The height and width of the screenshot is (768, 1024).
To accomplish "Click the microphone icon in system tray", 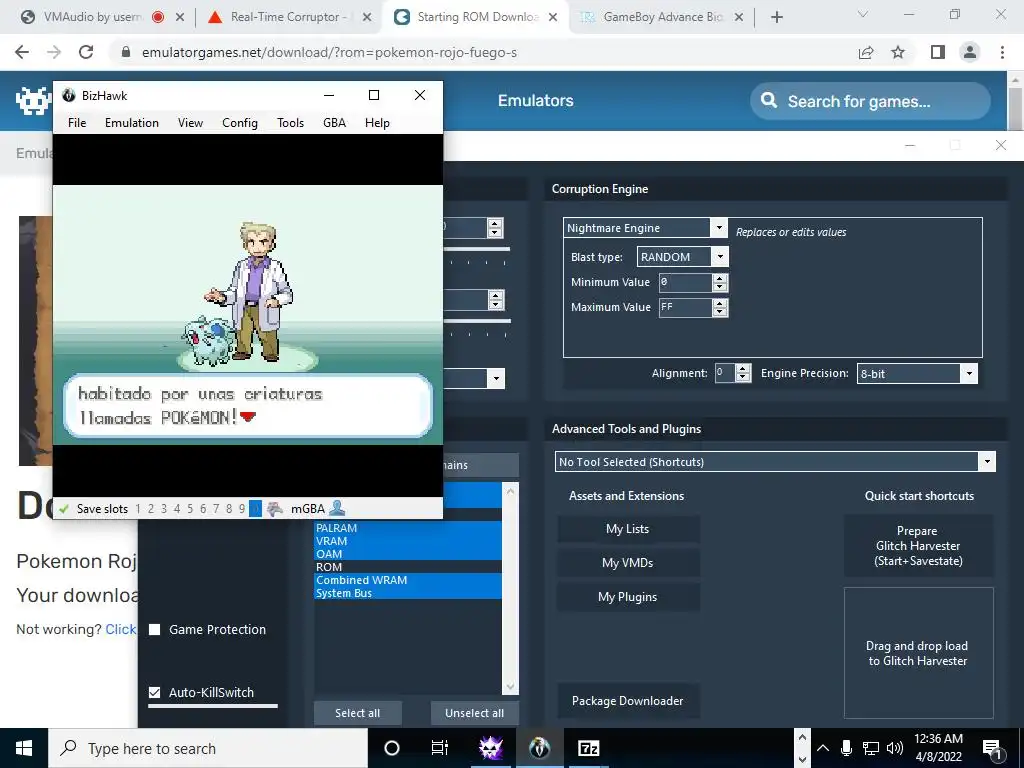I will click(846, 748).
